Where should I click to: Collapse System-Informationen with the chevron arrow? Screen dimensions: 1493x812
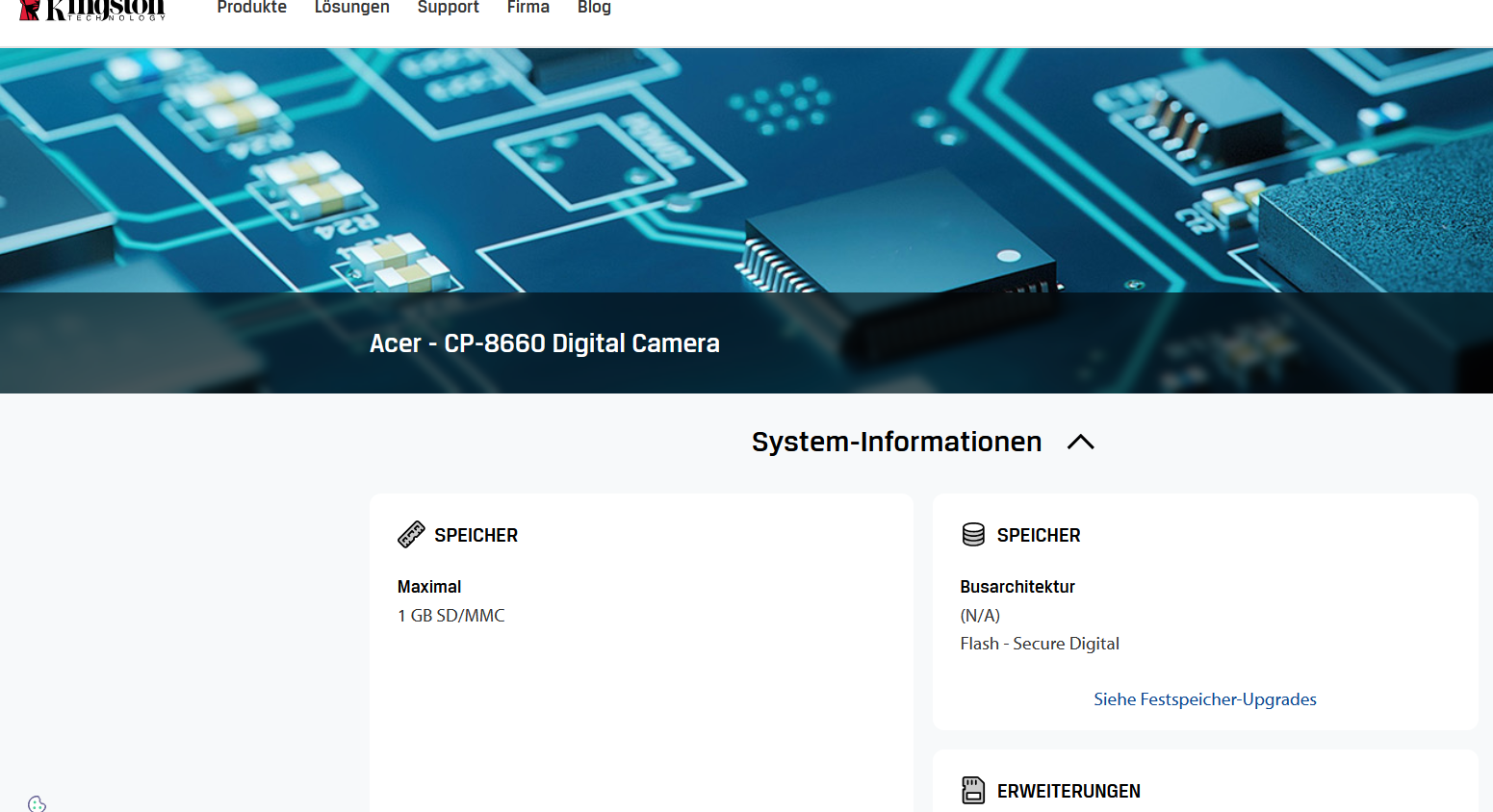click(x=1081, y=442)
